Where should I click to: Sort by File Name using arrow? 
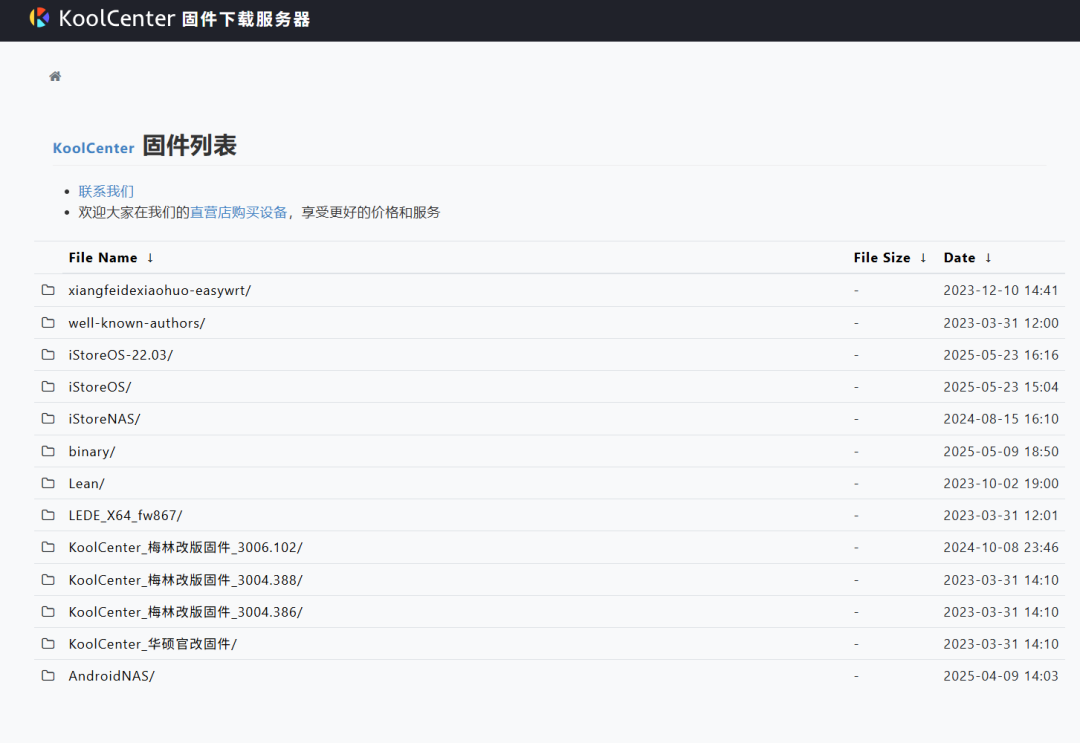click(150, 258)
